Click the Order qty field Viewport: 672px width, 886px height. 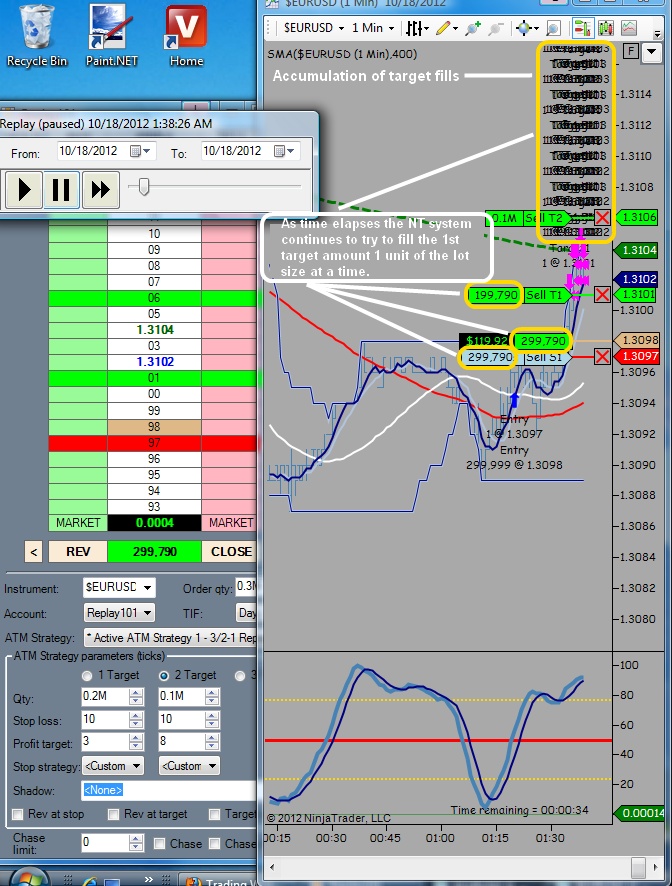(246, 587)
